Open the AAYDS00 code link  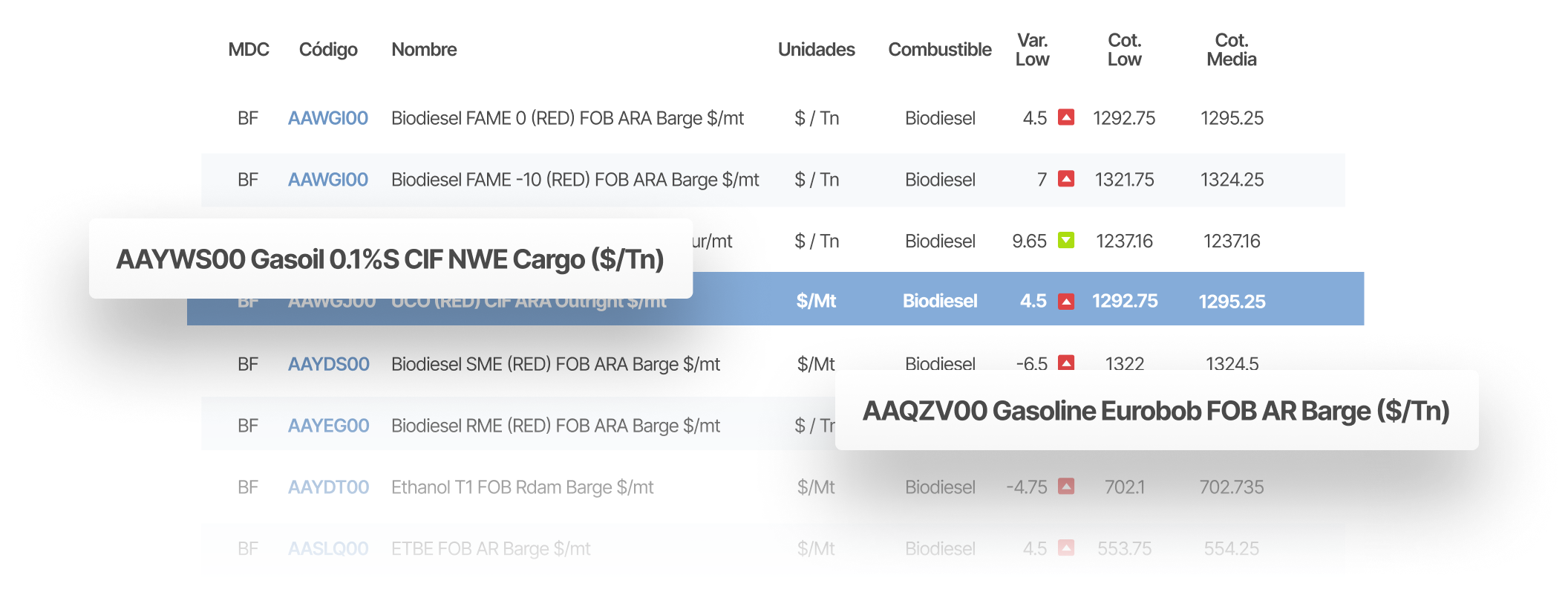(x=329, y=364)
